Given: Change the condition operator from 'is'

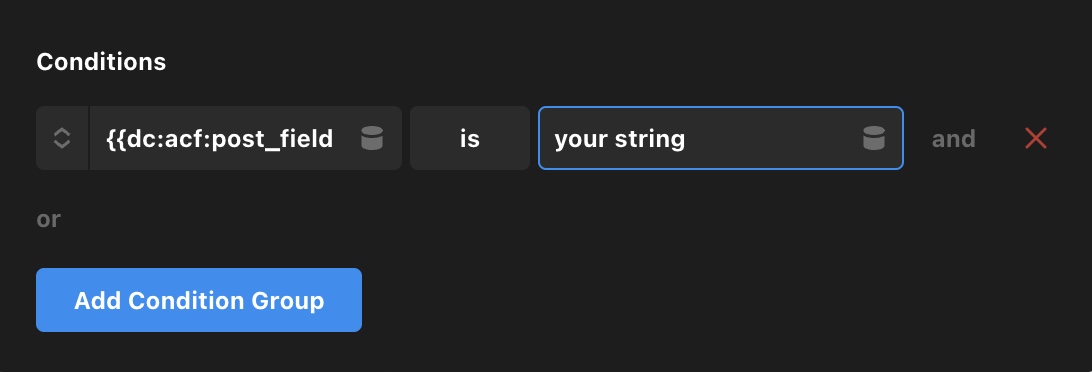Looking at the screenshot, I should coord(470,138).
